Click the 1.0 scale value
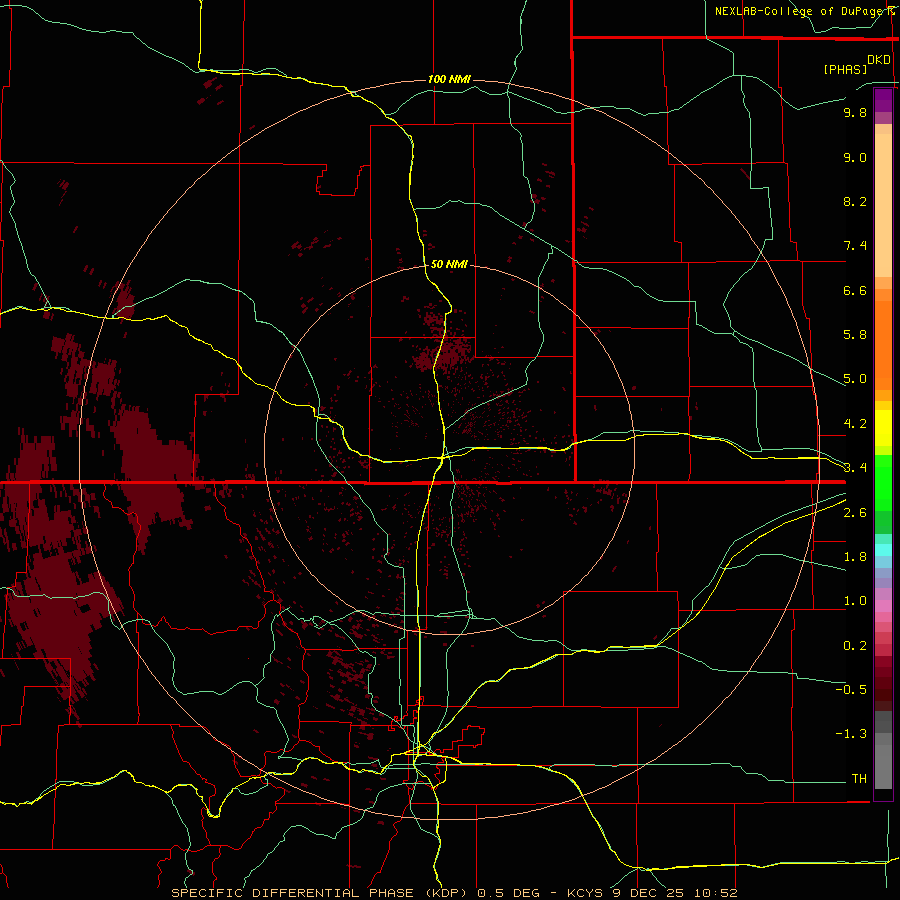Screen dimensions: 900x900 [x=855, y=601]
